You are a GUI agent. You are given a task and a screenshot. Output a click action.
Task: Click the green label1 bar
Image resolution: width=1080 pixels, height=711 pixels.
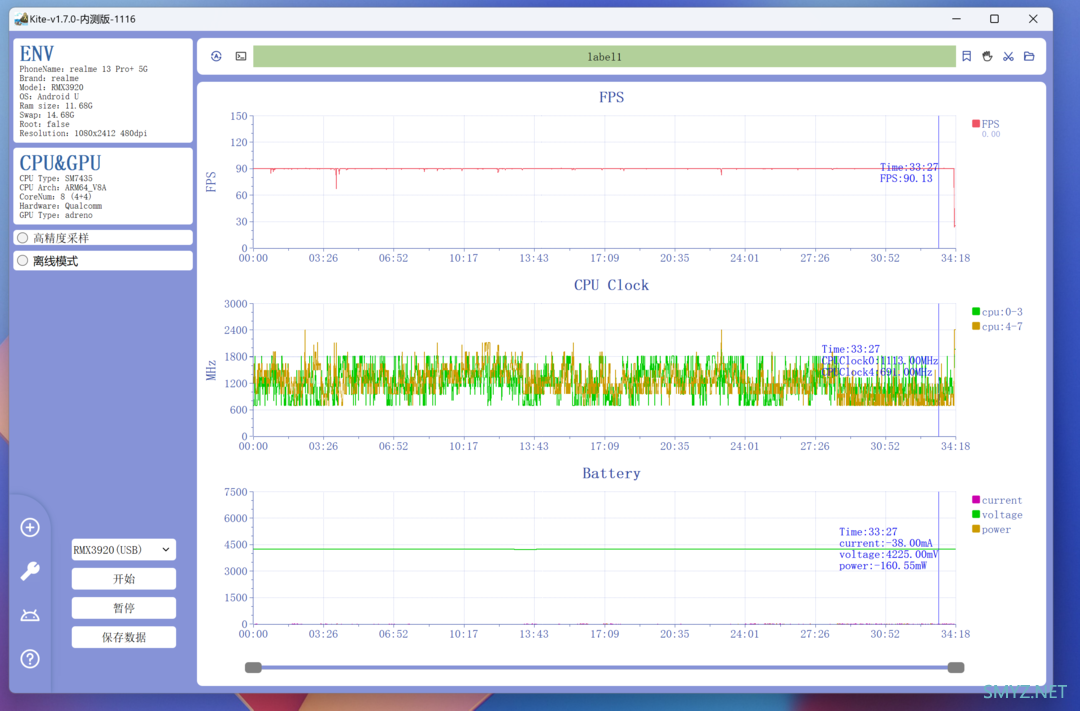pyautogui.click(x=604, y=56)
